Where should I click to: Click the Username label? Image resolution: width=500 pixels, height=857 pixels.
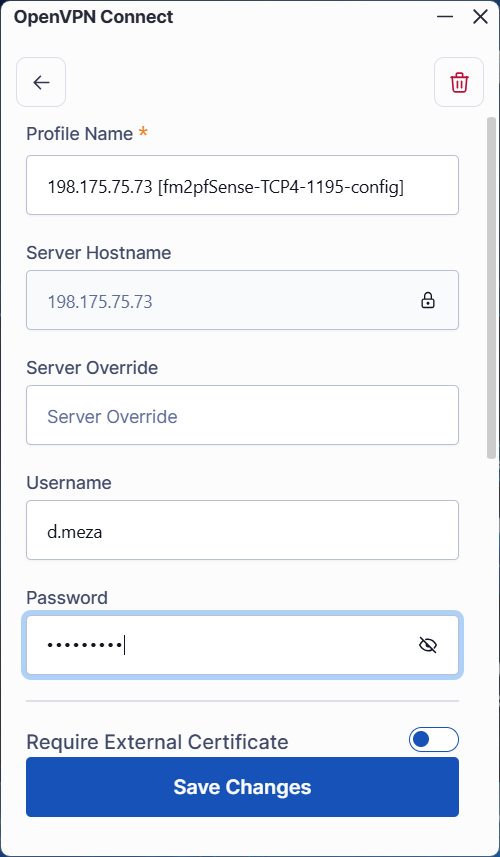click(69, 483)
